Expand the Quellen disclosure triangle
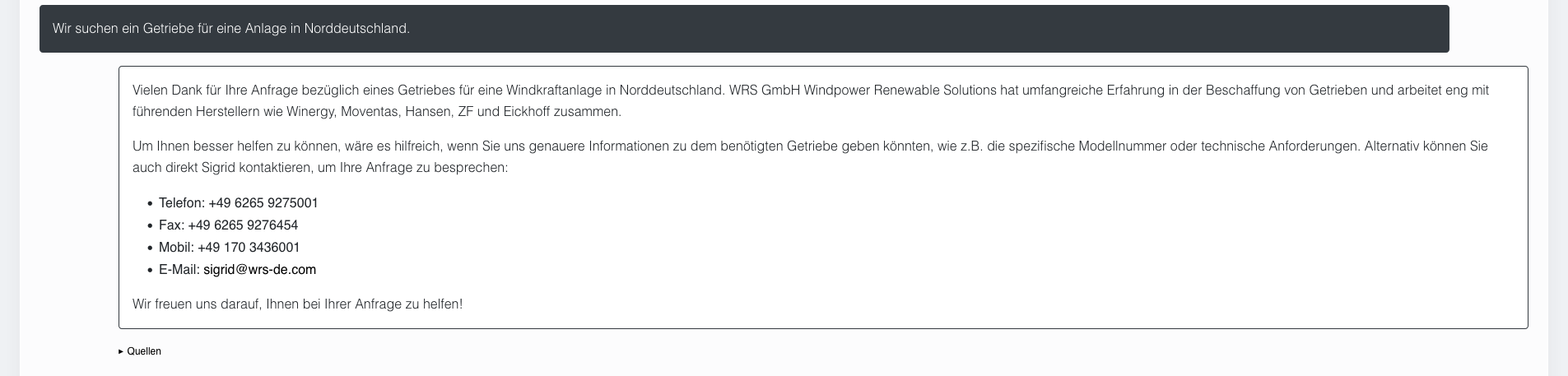Image resolution: width=1568 pixels, height=376 pixels. pyautogui.click(x=121, y=351)
